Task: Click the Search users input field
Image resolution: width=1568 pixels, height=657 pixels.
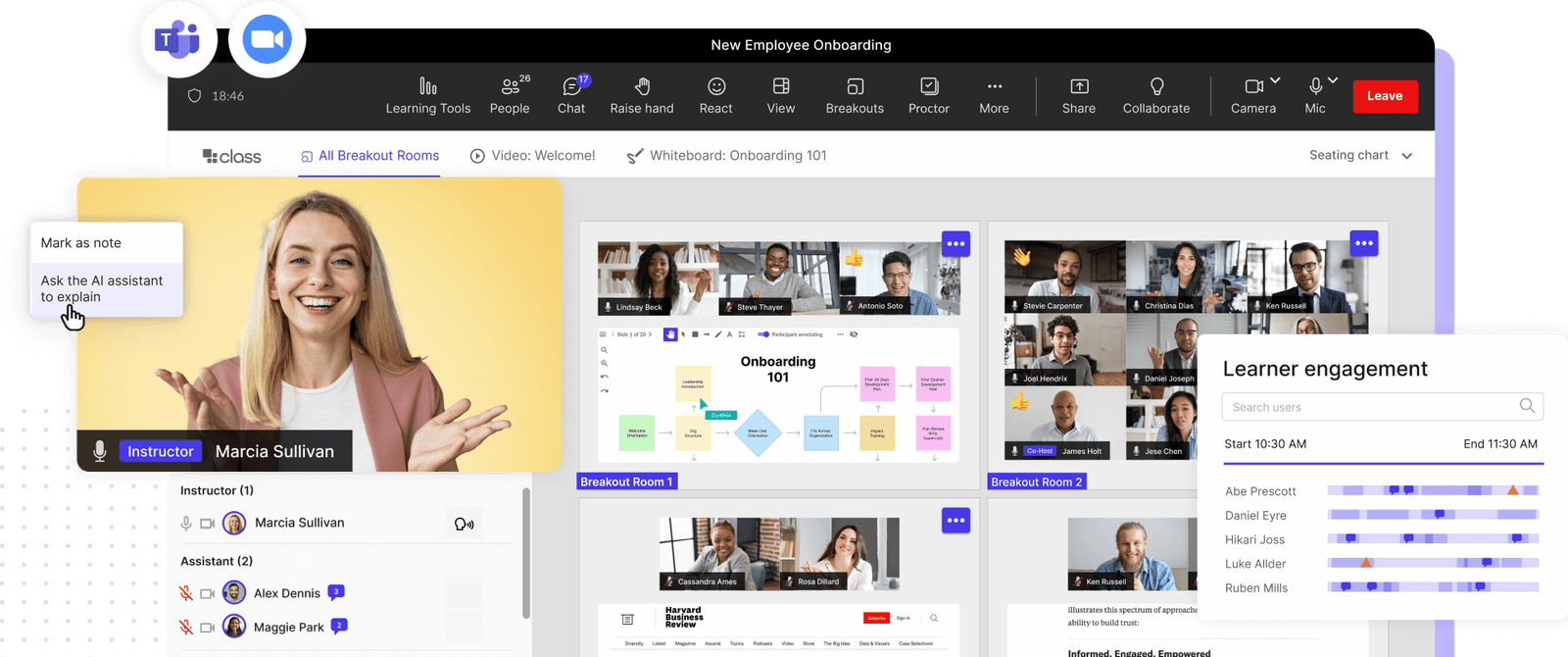Action: 1372,407
